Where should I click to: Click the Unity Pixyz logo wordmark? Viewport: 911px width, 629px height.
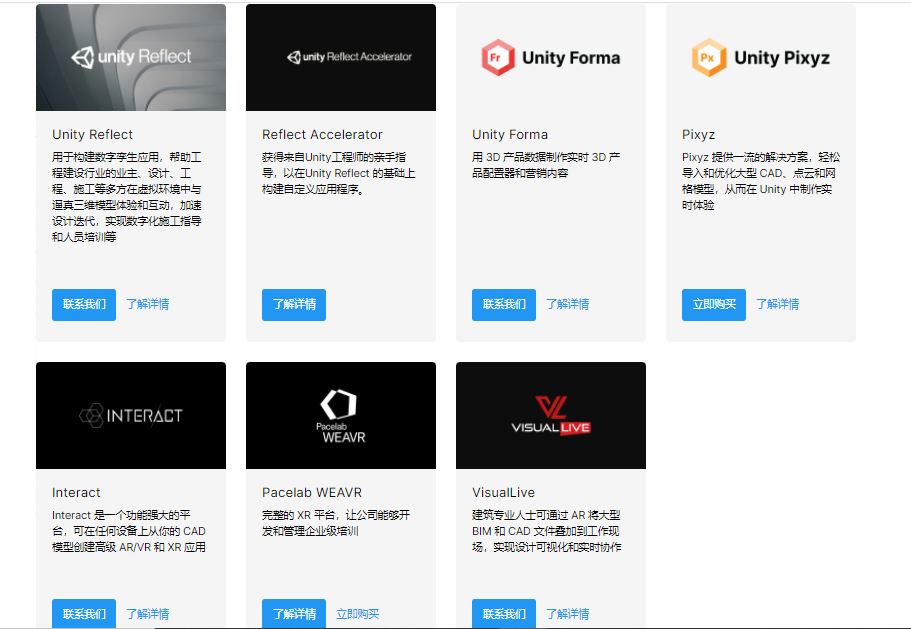pyautogui.click(x=782, y=58)
